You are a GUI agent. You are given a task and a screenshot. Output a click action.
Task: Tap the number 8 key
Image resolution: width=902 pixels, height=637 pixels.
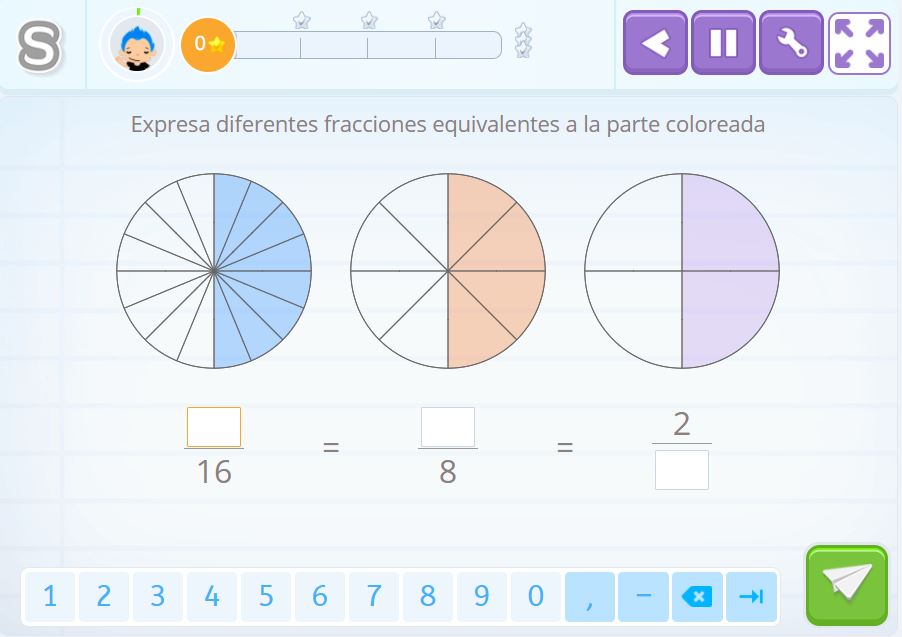427,597
